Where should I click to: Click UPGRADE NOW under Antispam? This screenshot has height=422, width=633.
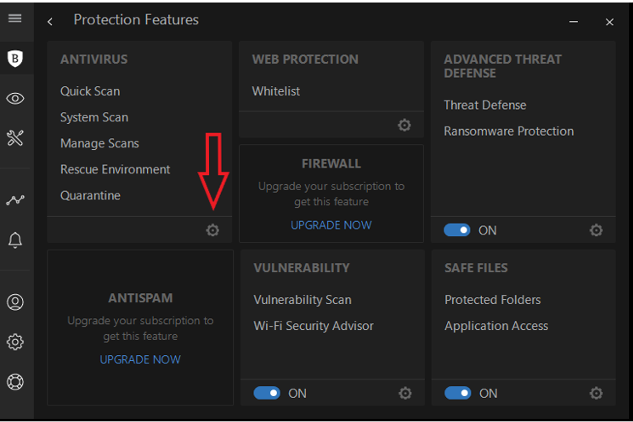point(140,359)
